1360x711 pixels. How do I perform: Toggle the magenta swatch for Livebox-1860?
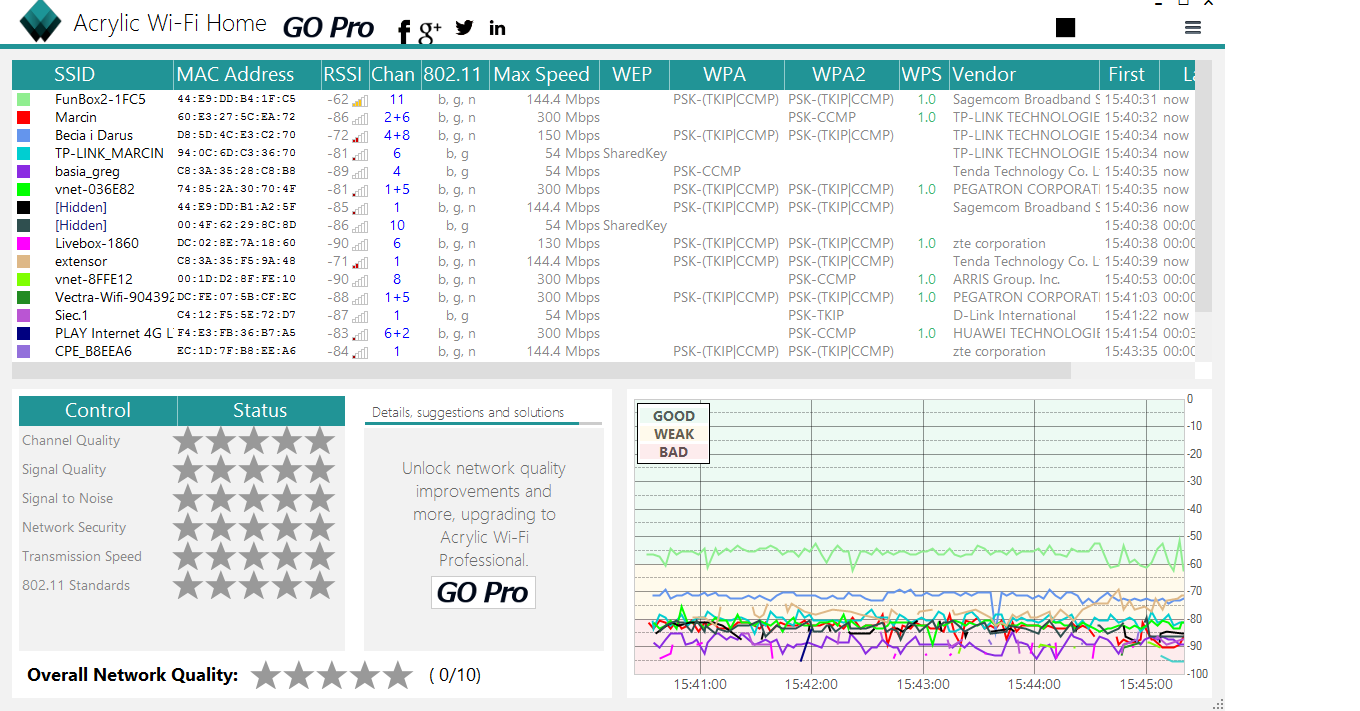24,244
